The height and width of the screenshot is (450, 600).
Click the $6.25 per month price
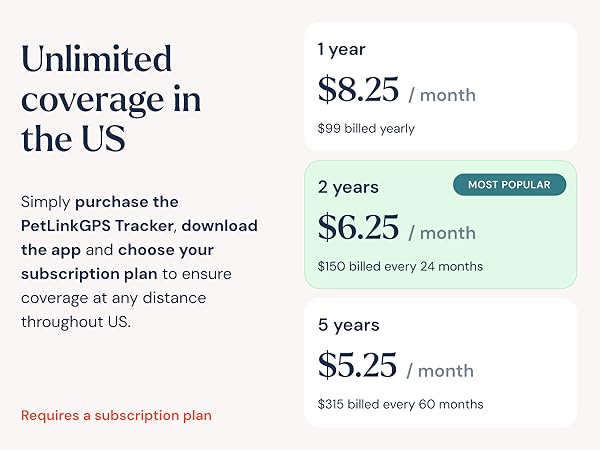[x=357, y=228]
